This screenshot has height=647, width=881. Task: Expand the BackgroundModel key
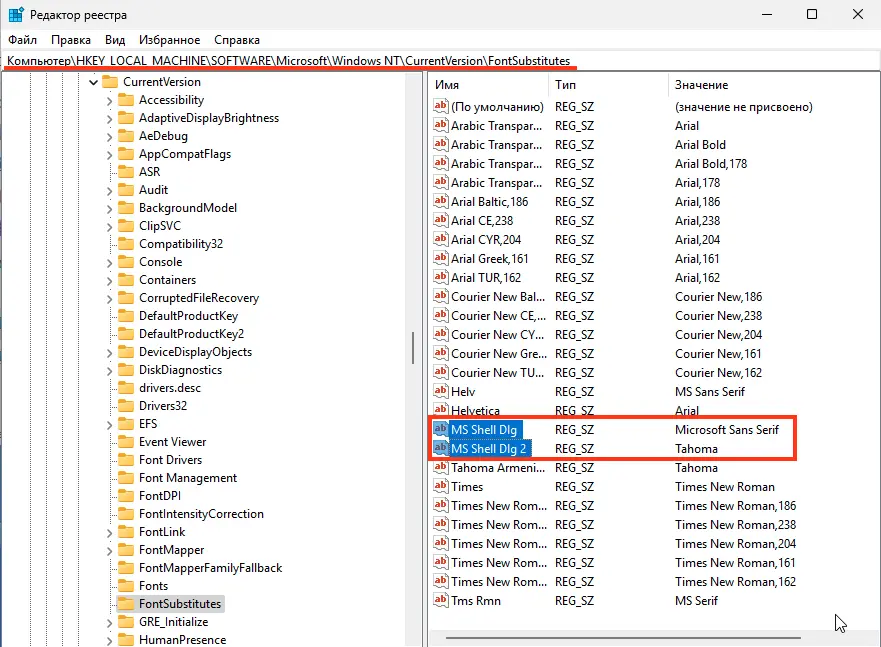tap(110, 208)
